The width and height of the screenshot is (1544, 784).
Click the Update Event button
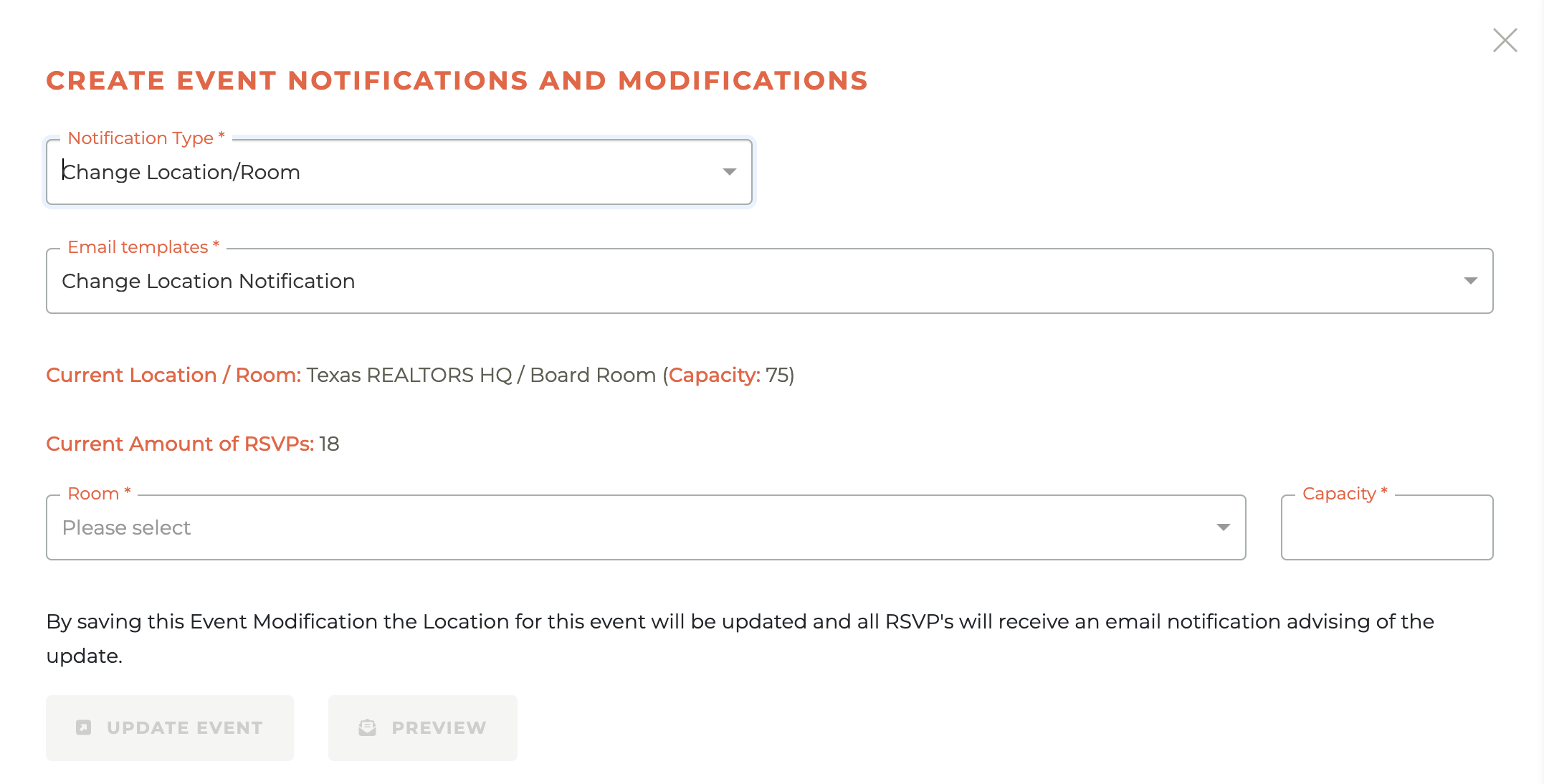pyautogui.click(x=169, y=727)
